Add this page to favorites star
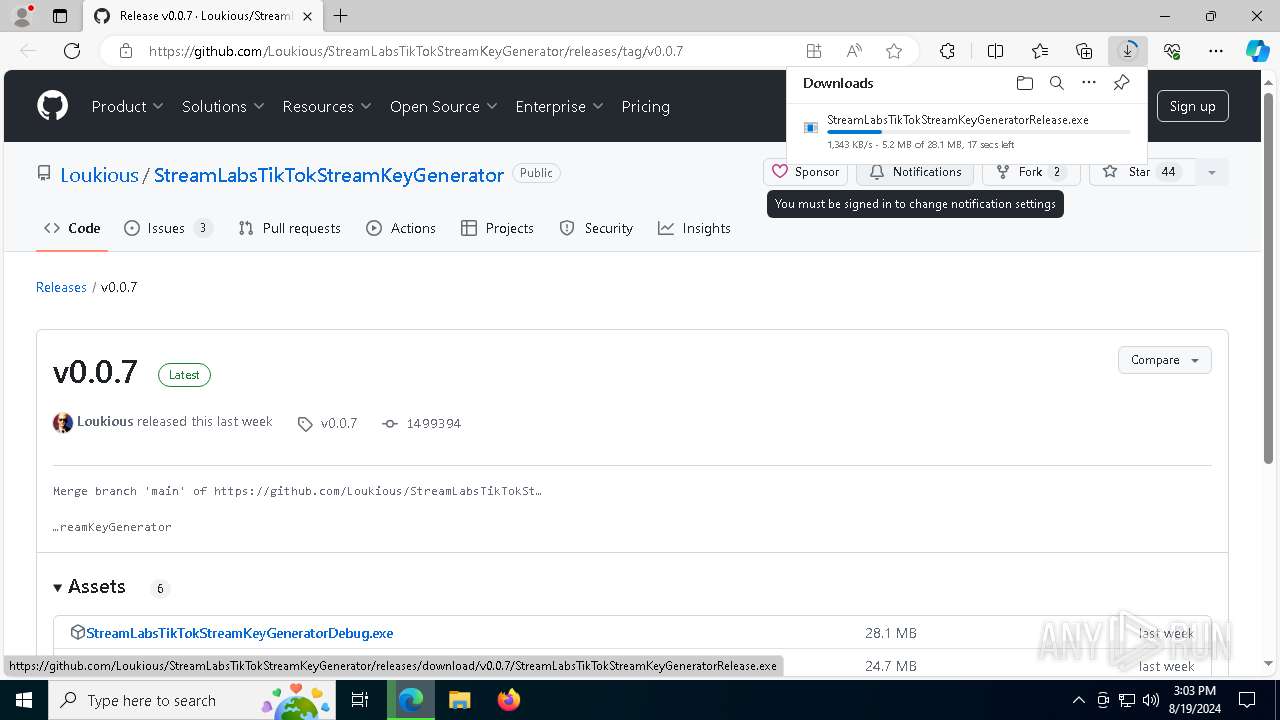 [894, 51]
